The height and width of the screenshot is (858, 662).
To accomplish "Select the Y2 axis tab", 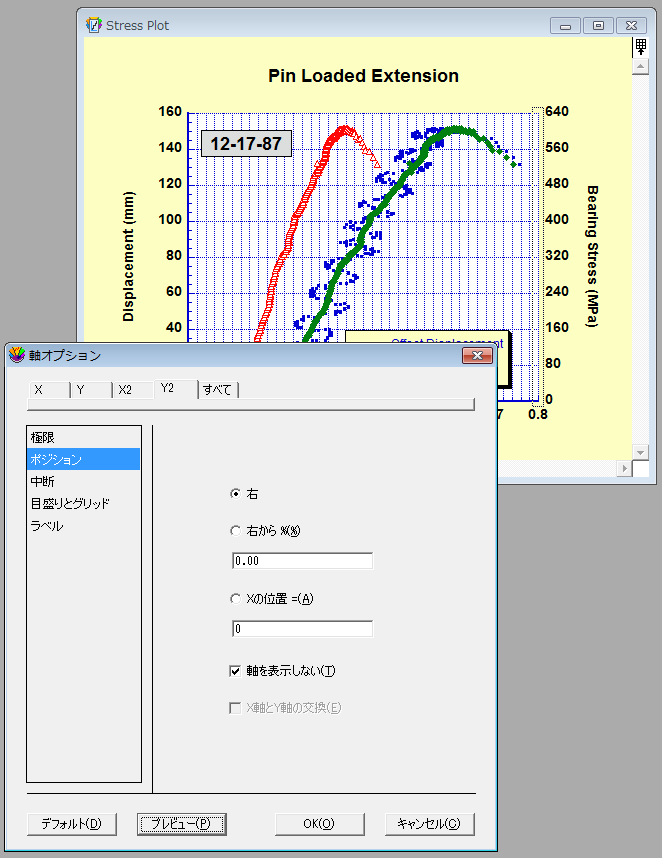I will [x=176, y=389].
